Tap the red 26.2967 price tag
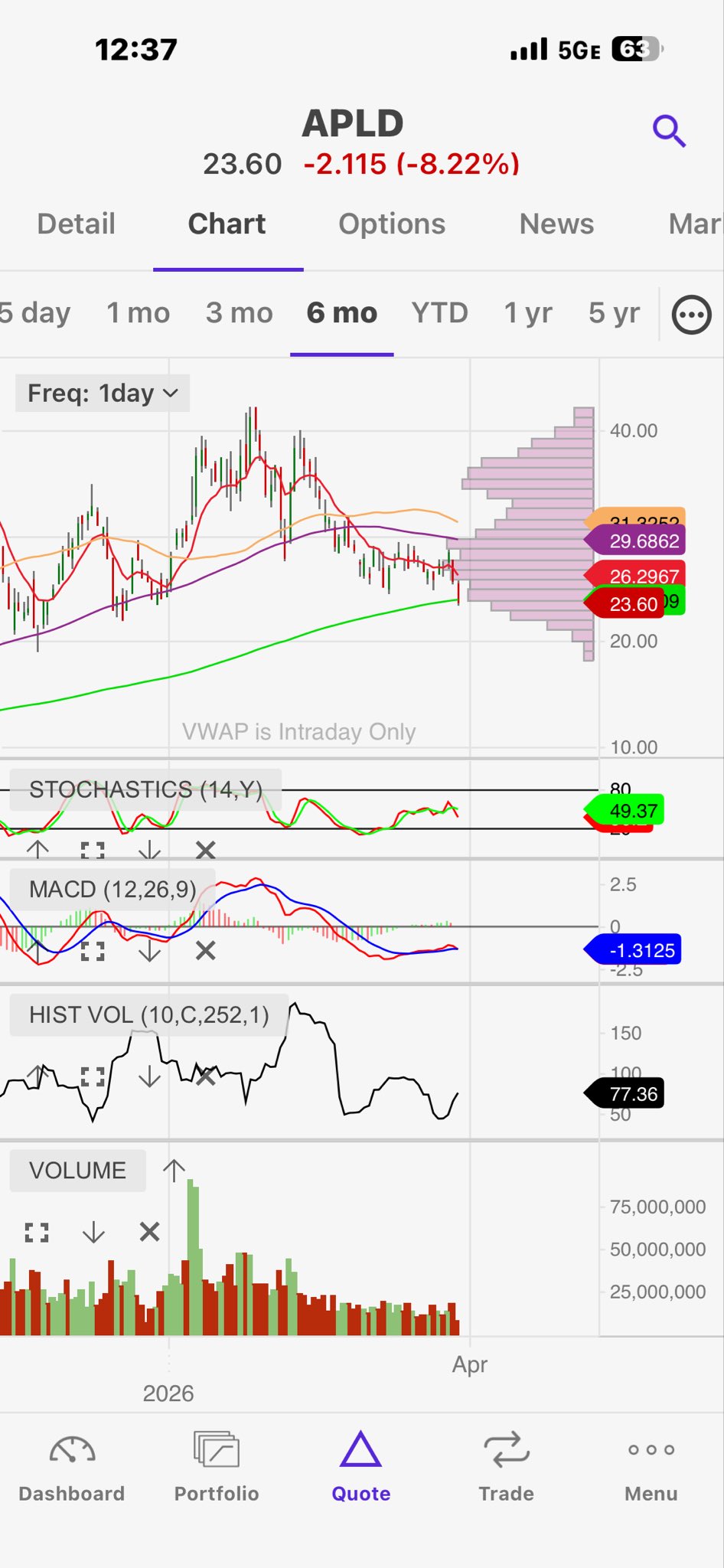This screenshot has width=724, height=1568. click(x=635, y=574)
